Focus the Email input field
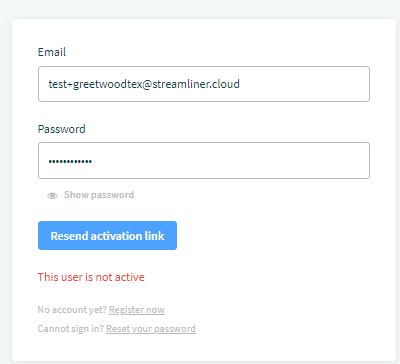The width and height of the screenshot is (400, 364). [204, 84]
